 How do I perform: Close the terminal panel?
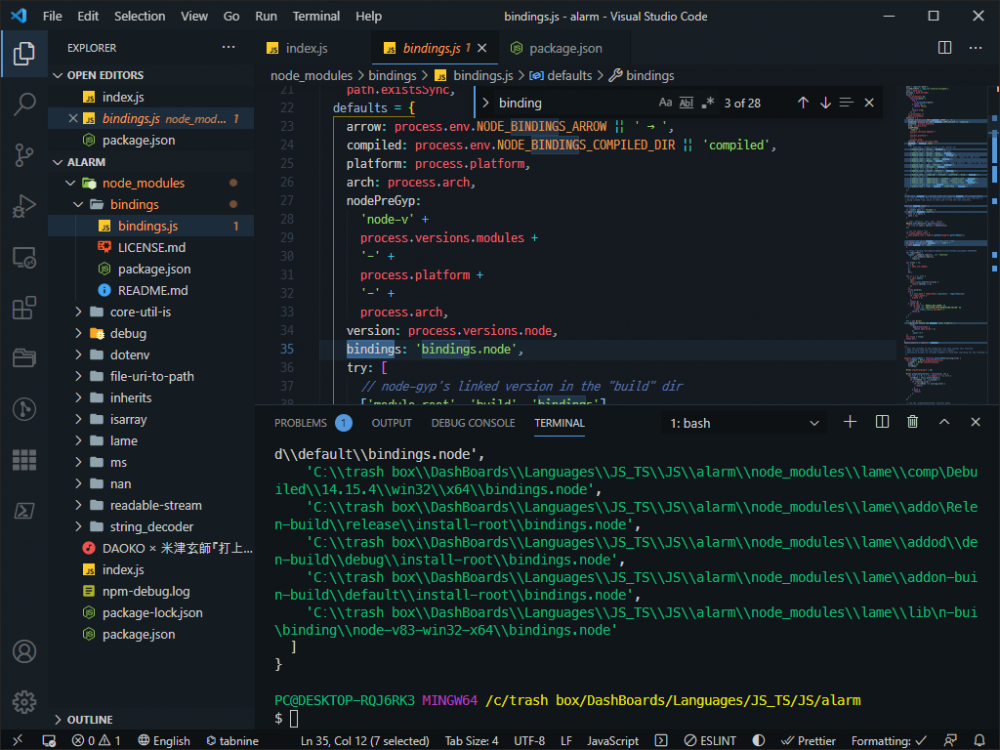pos(975,422)
